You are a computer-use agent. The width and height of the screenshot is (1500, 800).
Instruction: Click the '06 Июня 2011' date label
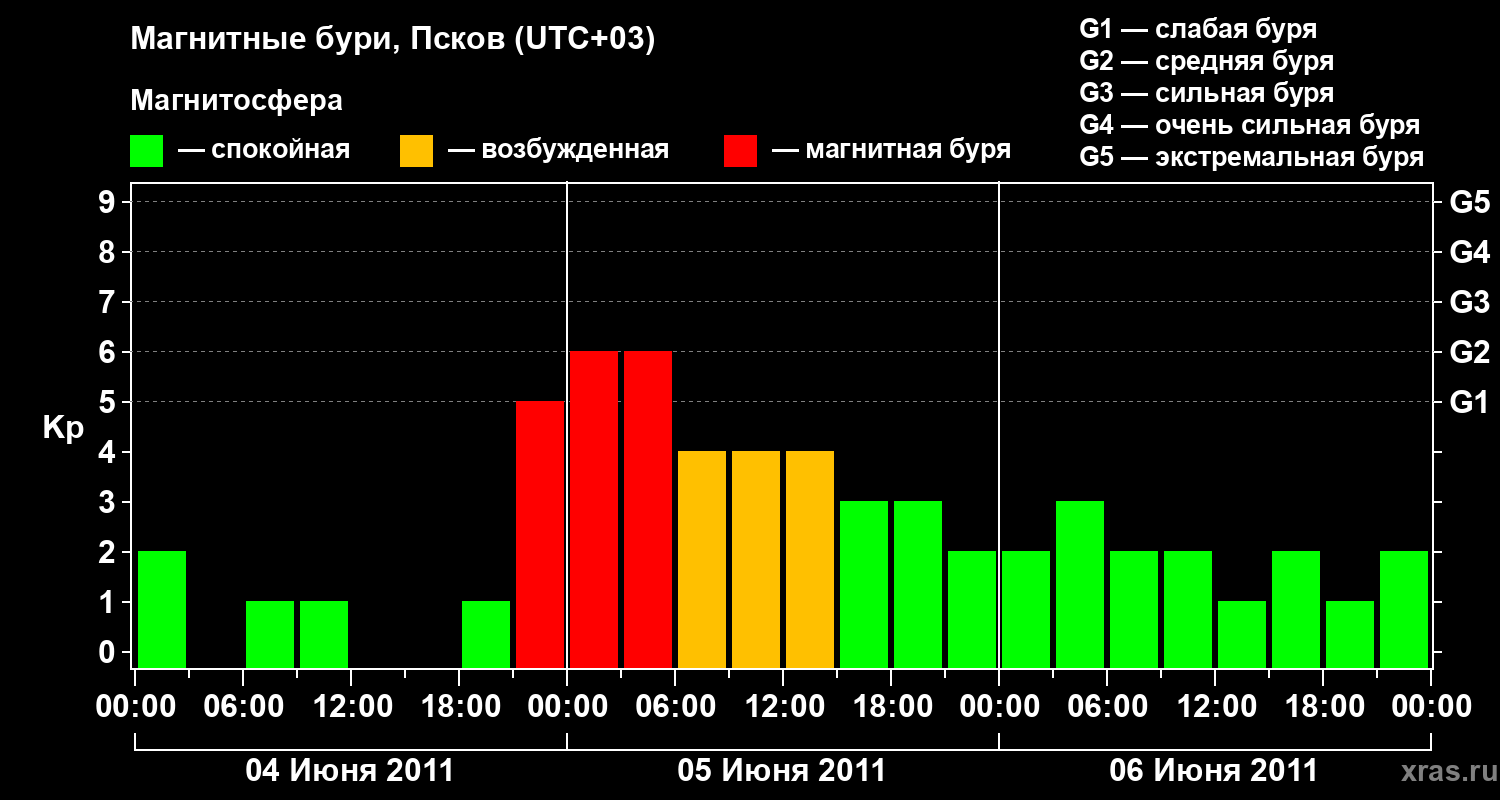pos(1214,771)
